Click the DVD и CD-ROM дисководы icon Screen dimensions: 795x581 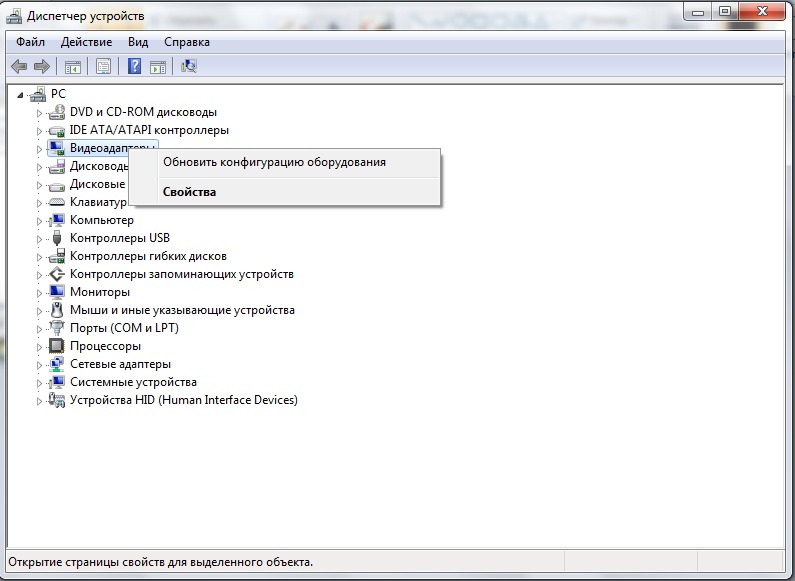[57, 112]
